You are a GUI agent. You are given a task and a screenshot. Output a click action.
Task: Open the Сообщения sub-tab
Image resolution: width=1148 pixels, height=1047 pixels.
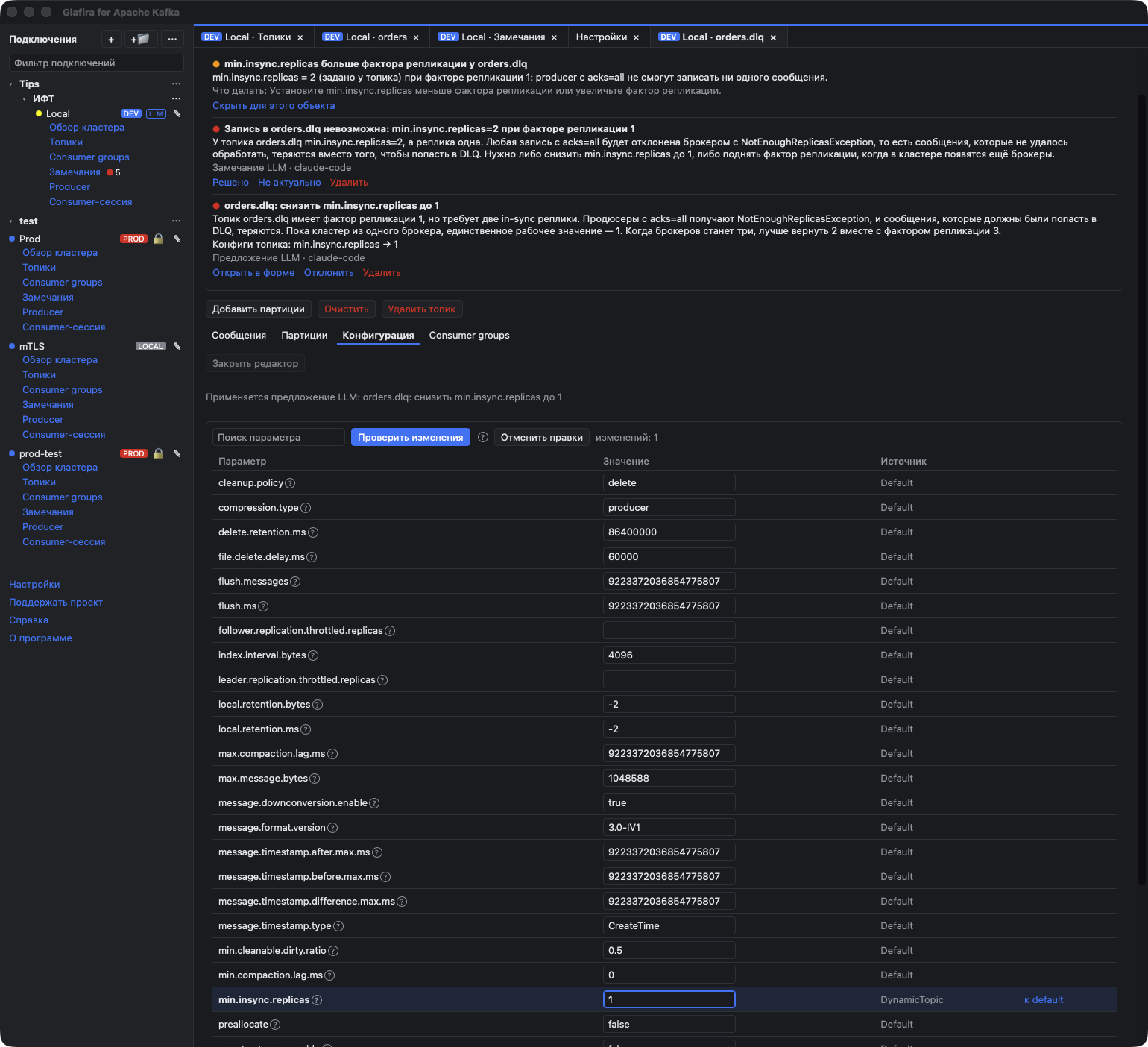click(239, 335)
